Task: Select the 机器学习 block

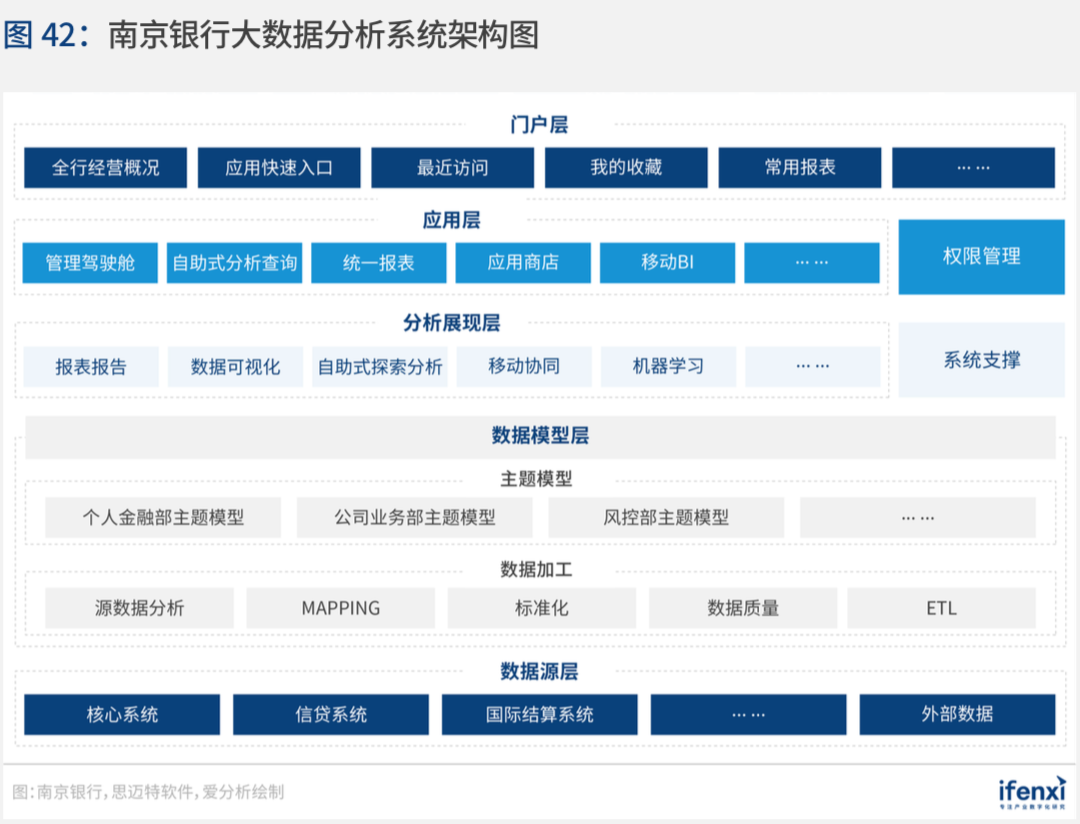Action: click(668, 367)
